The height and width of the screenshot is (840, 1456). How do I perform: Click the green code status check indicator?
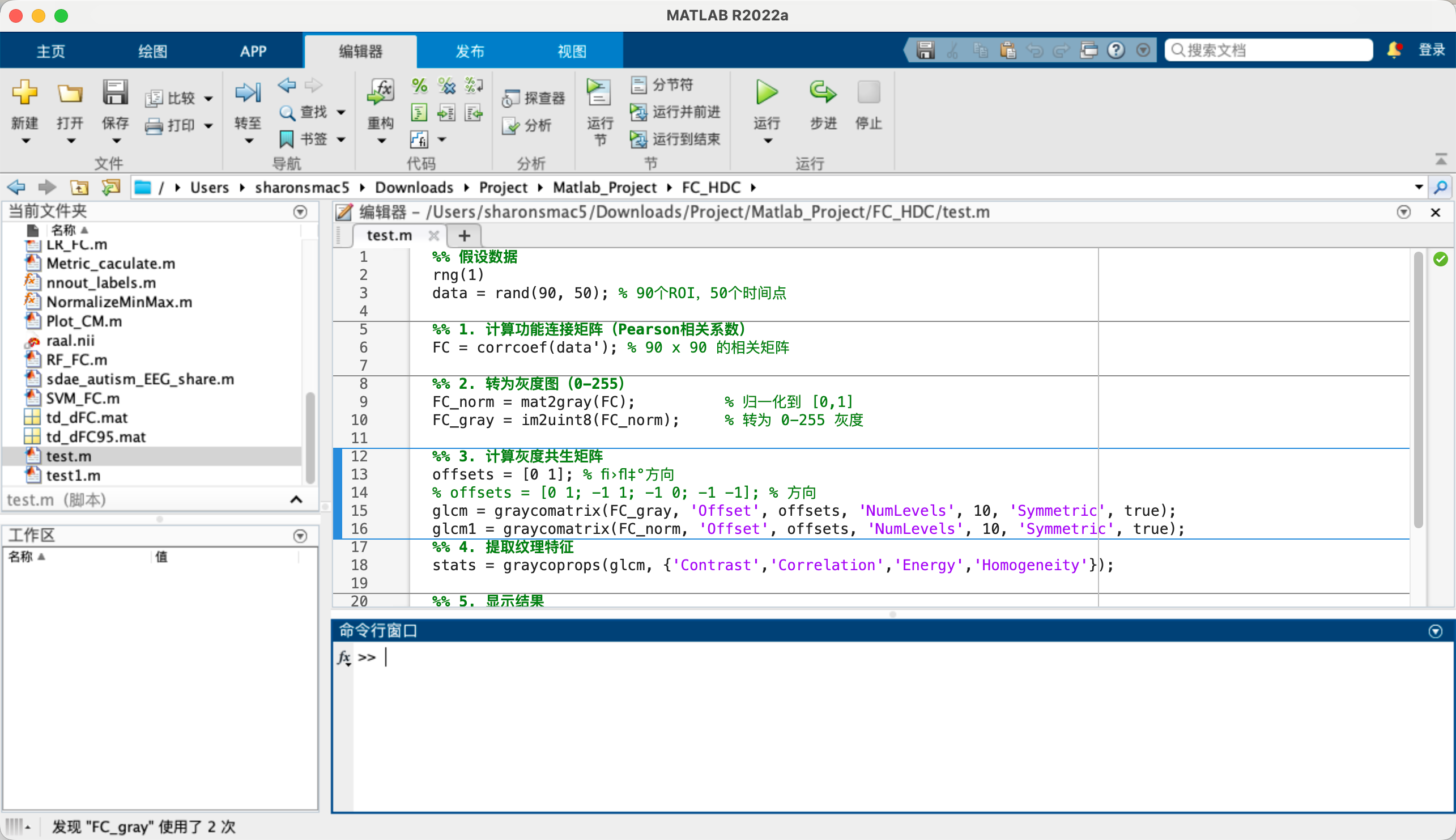1440,259
